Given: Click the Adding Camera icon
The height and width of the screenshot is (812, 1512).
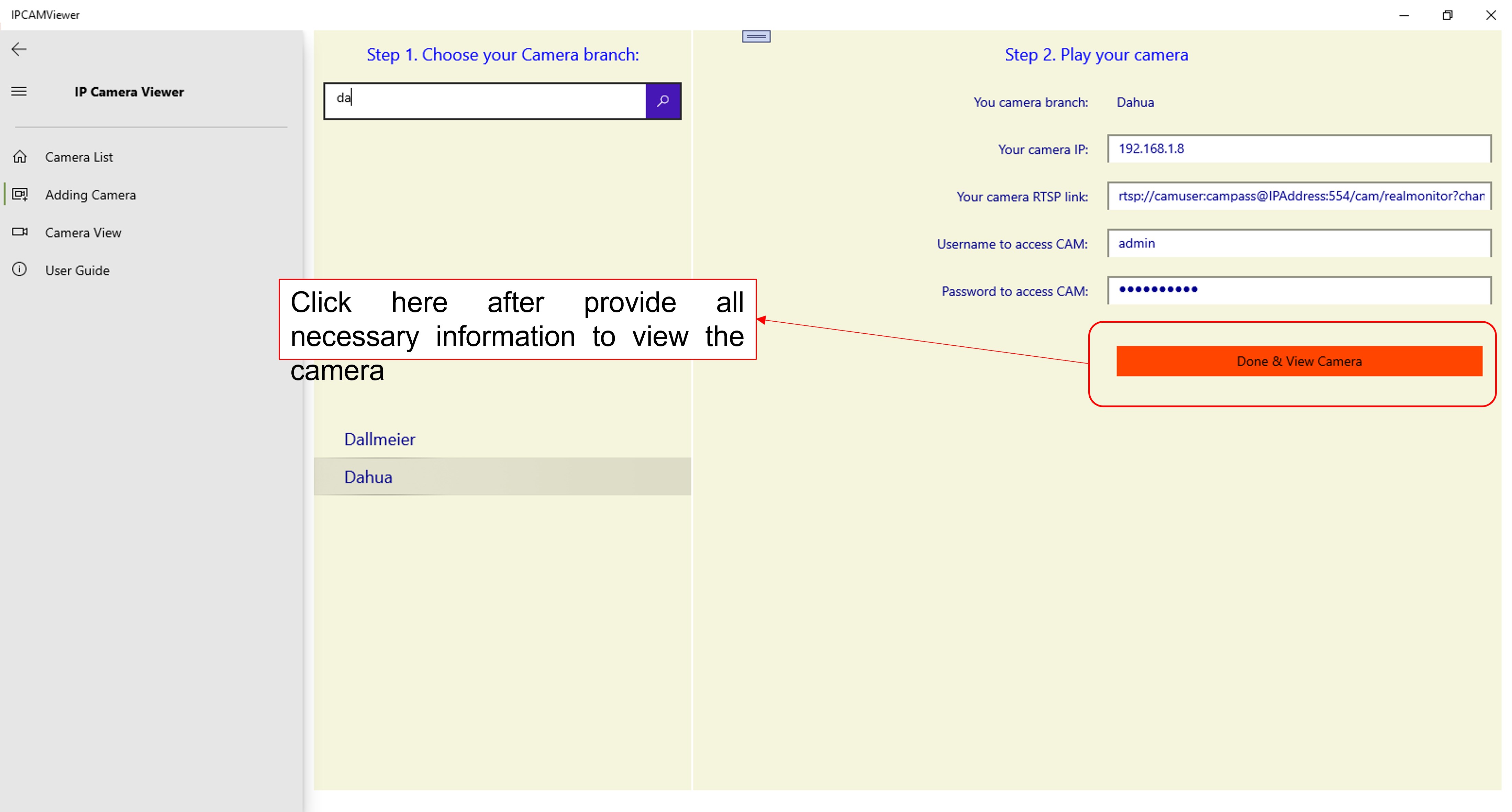Looking at the screenshot, I should coord(20,194).
